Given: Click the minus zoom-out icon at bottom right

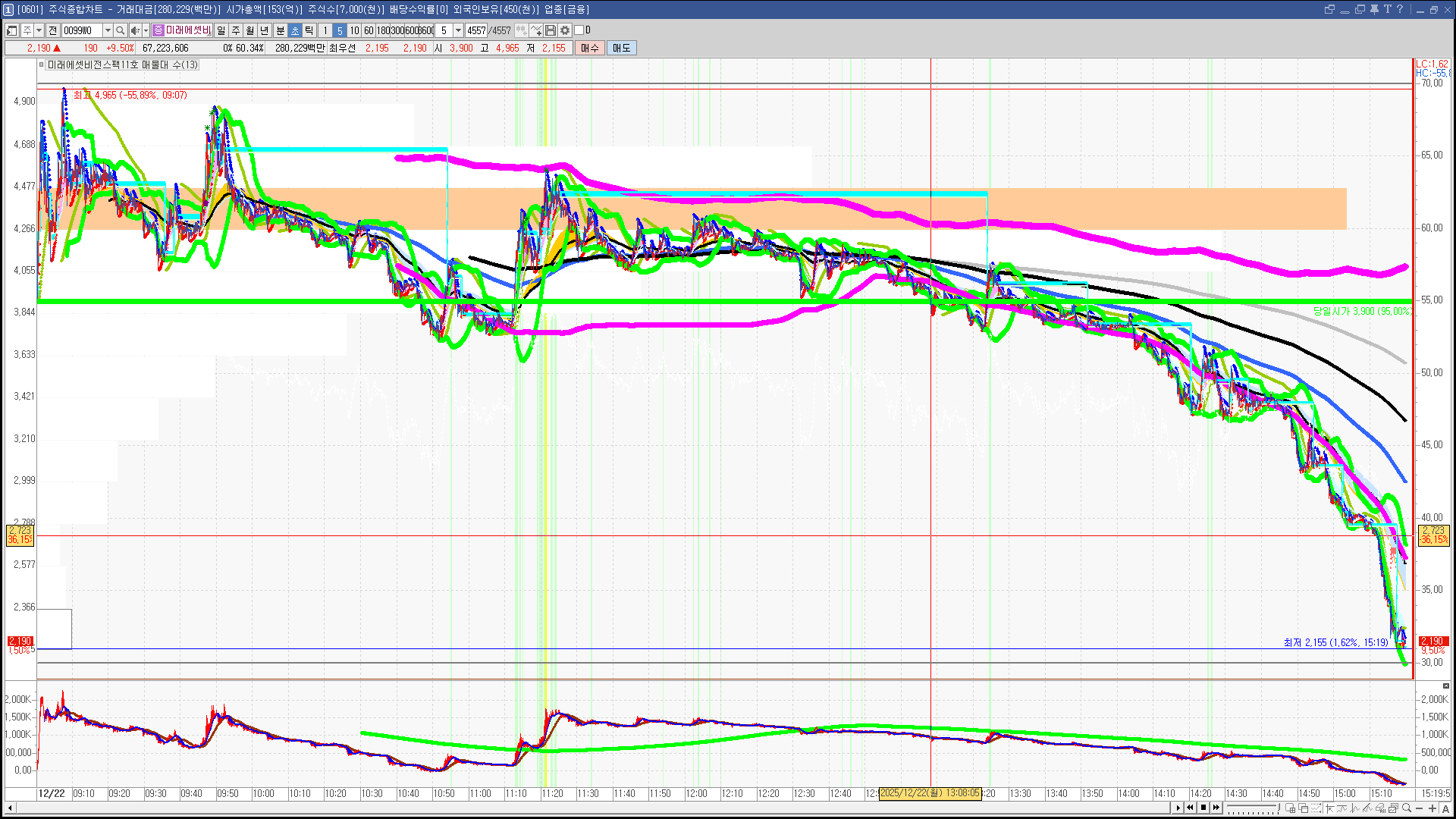Looking at the screenshot, I should [1420, 808].
